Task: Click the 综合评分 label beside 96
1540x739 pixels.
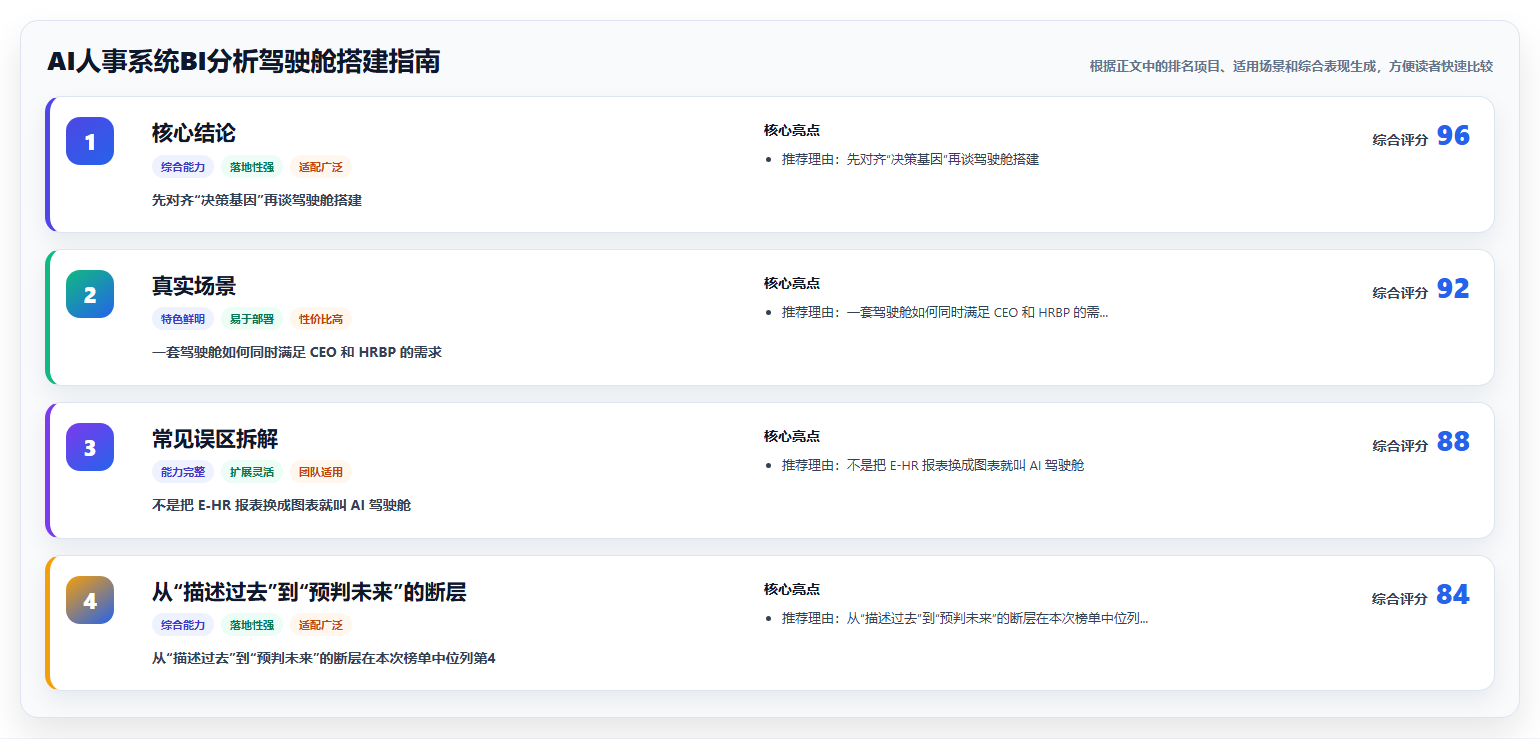Action: point(1400,140)
